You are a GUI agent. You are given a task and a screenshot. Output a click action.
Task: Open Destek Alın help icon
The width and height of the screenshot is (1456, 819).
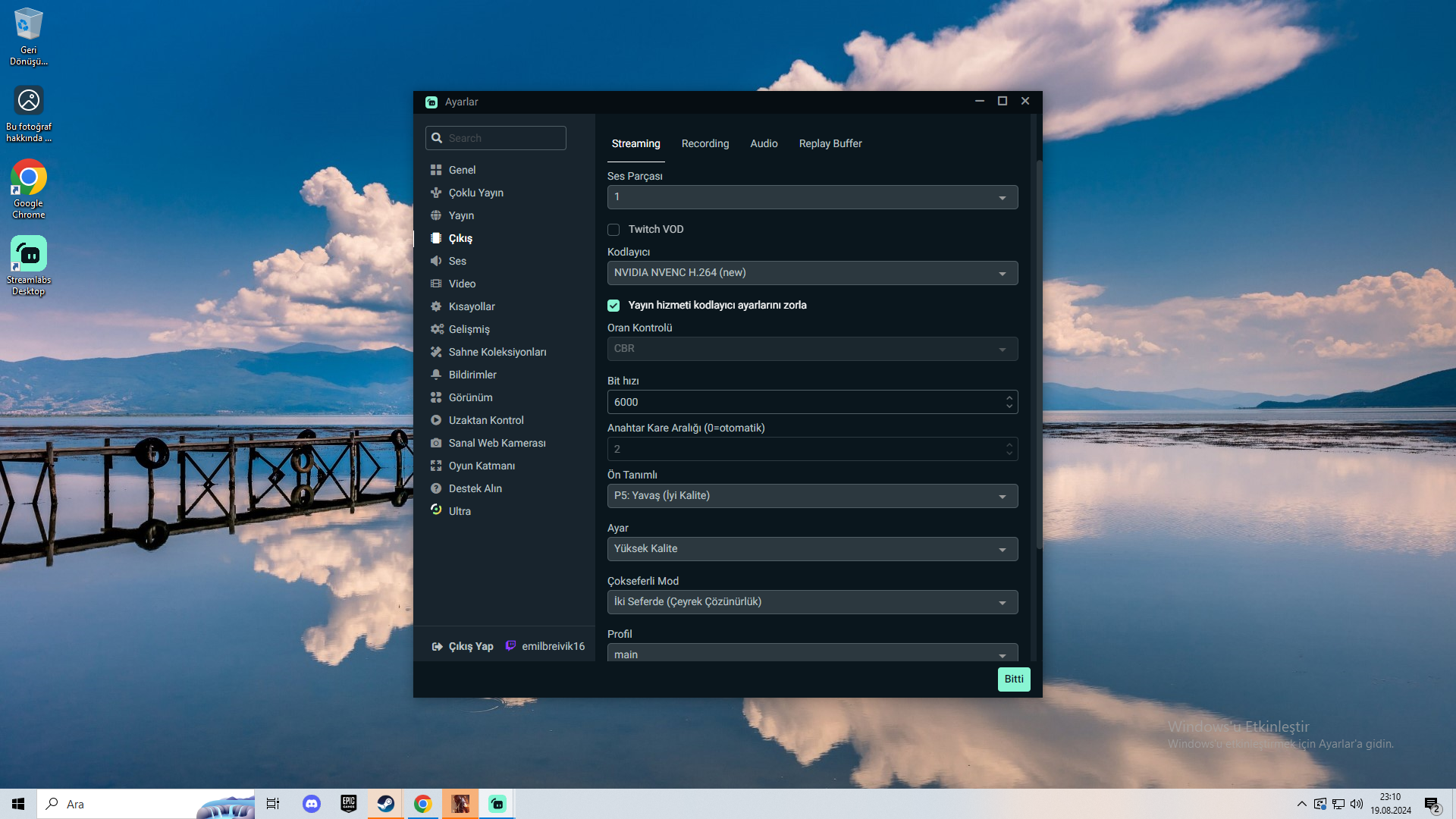pos(436,488)
